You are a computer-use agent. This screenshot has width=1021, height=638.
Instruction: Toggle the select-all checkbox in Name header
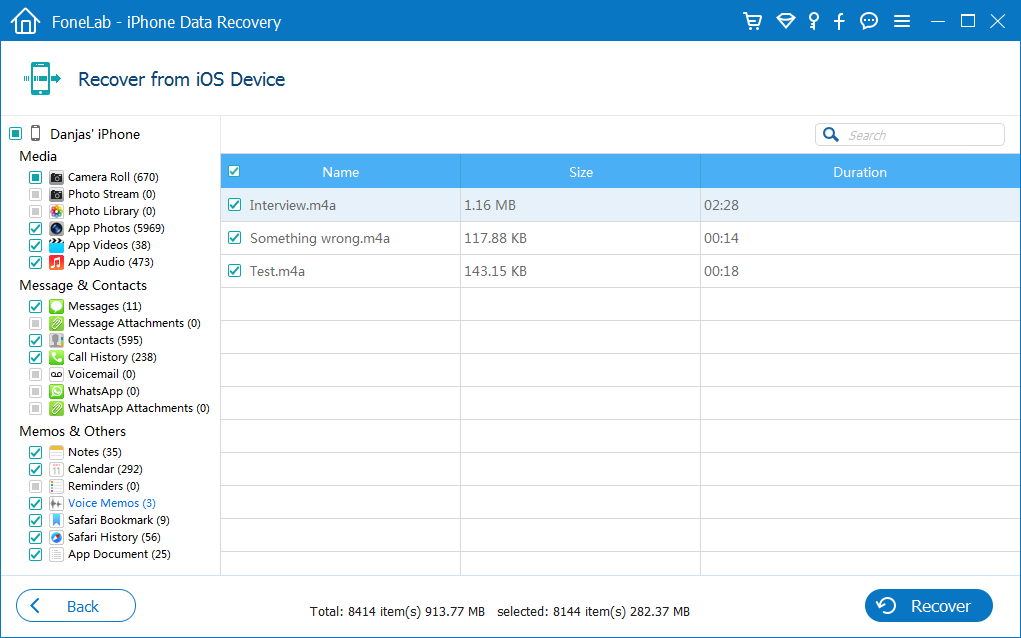[x=235, y=171]
